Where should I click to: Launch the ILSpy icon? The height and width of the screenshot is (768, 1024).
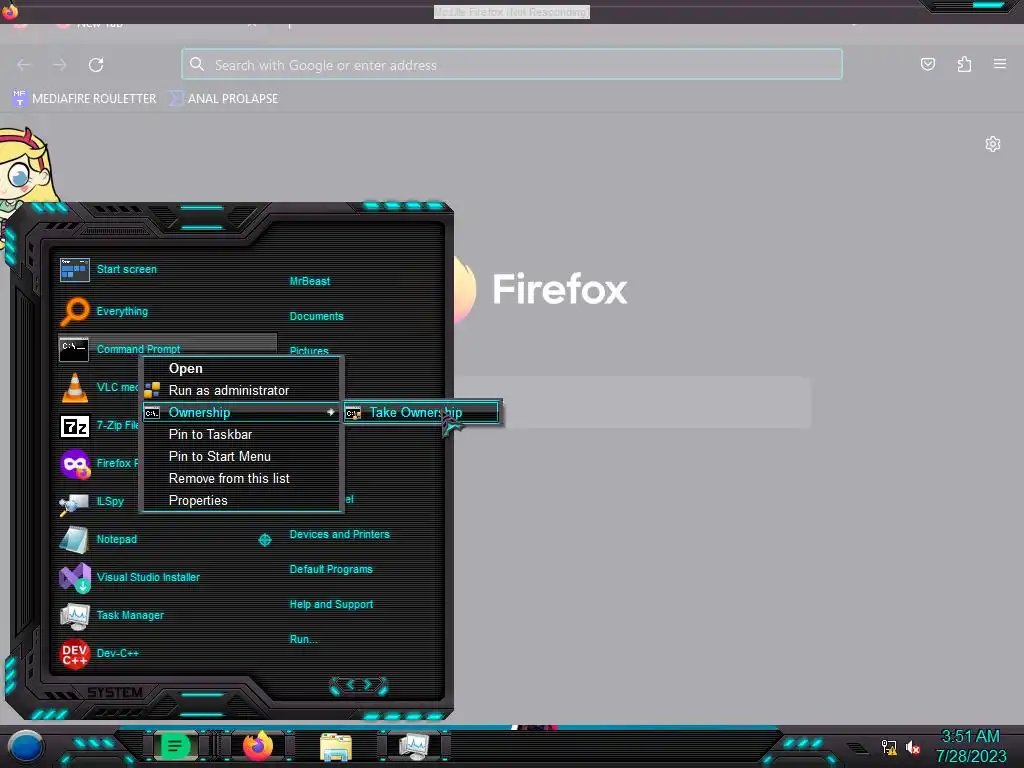pos(74,502)
